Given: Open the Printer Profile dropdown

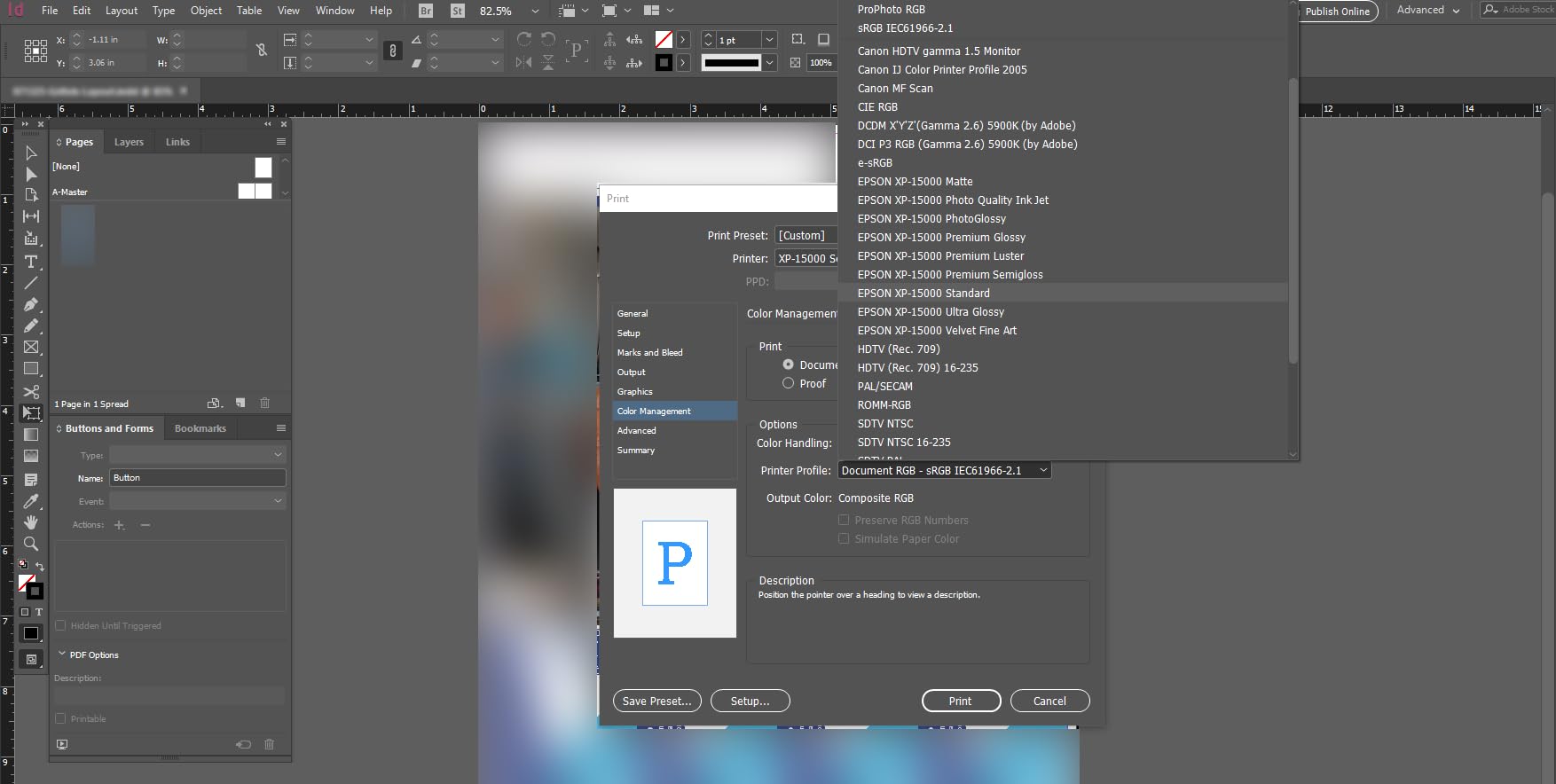Looking at the screenshot, I should (944, 470).
